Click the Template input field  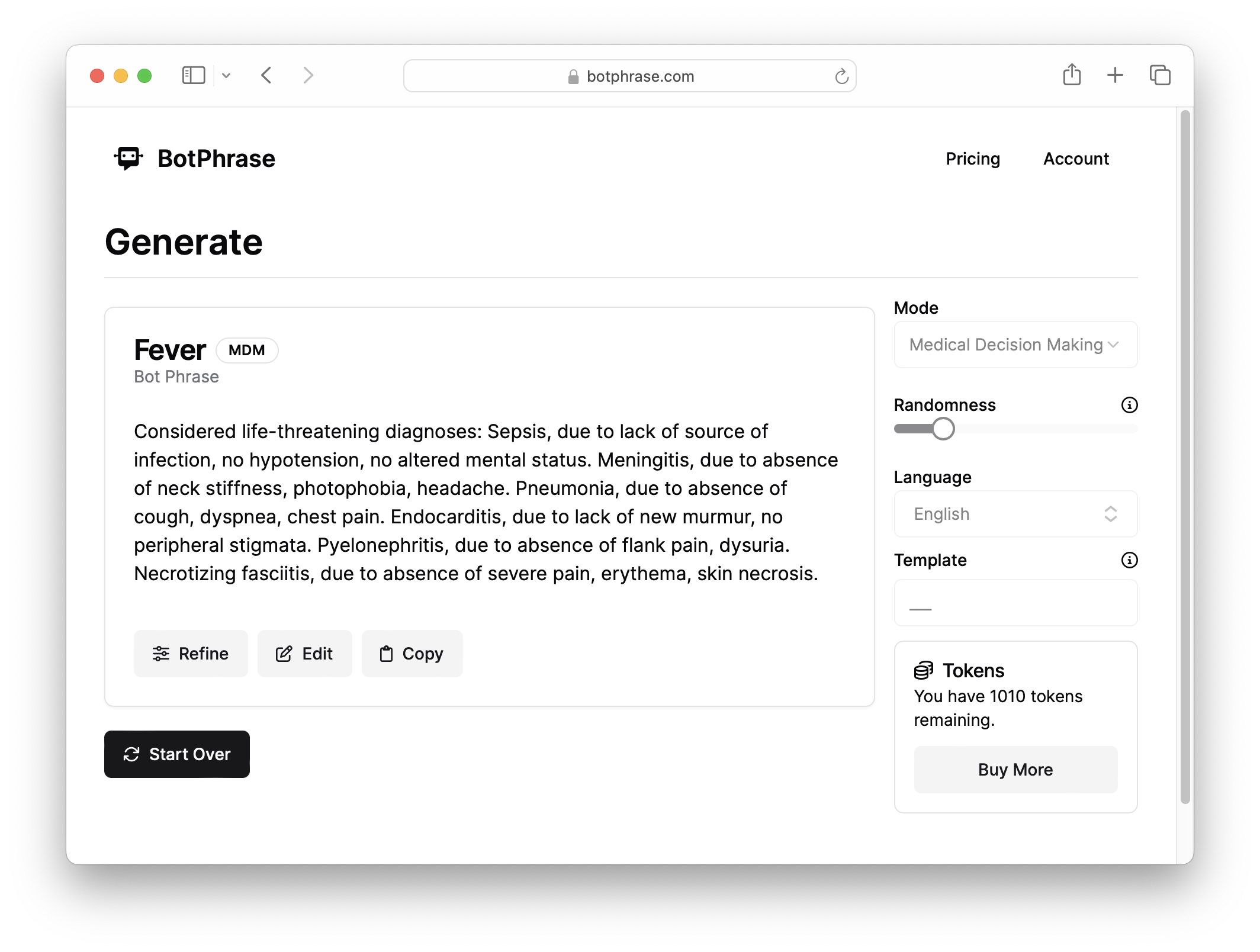pos(1015,603)
